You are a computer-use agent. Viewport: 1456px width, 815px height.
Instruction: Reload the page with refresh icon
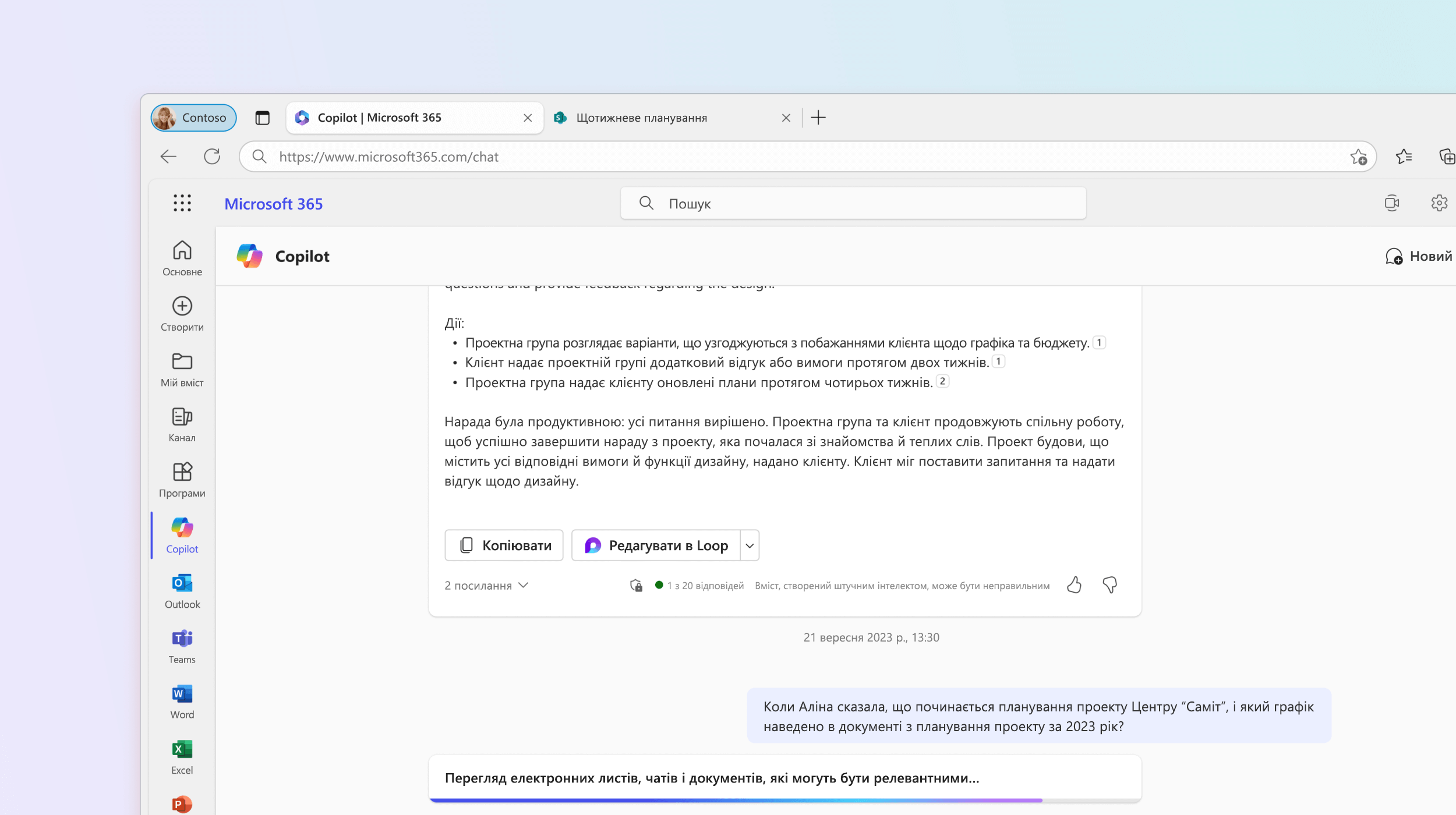point(212,157)
